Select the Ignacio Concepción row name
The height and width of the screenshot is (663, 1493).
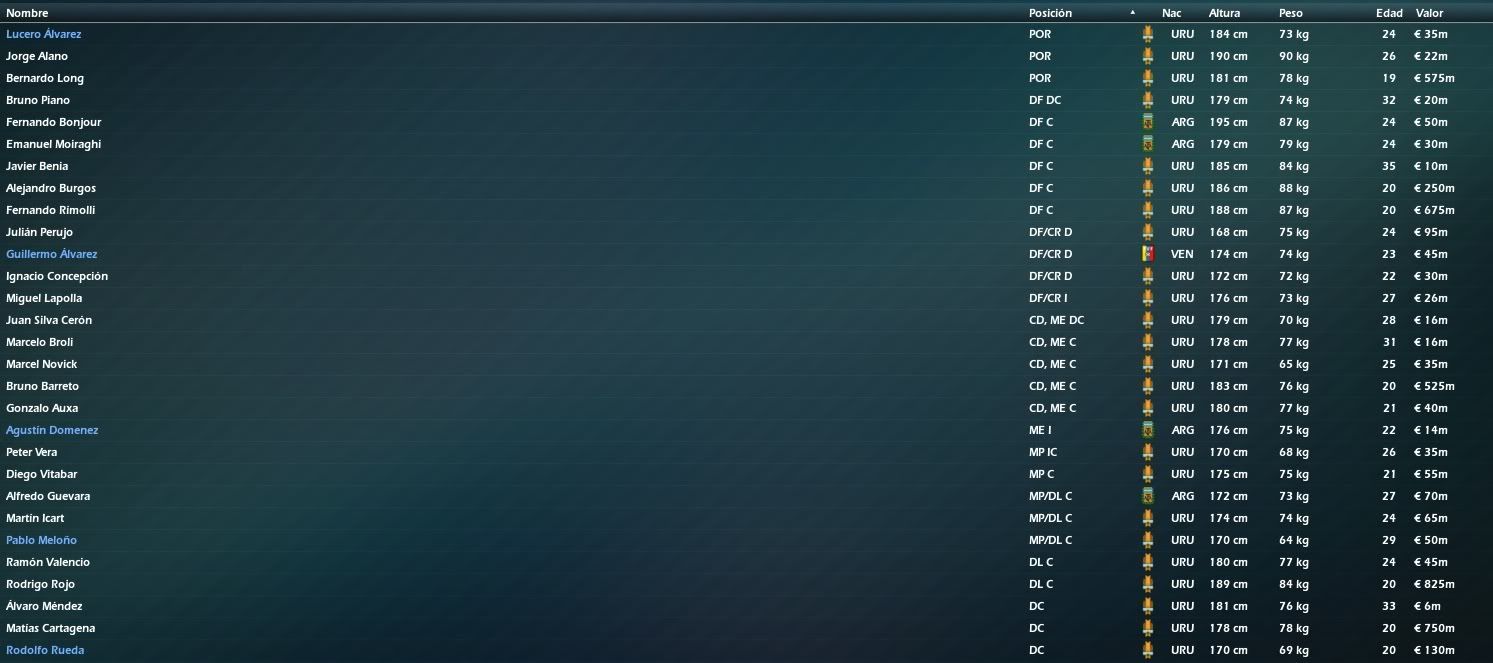(x=57, y=276)
